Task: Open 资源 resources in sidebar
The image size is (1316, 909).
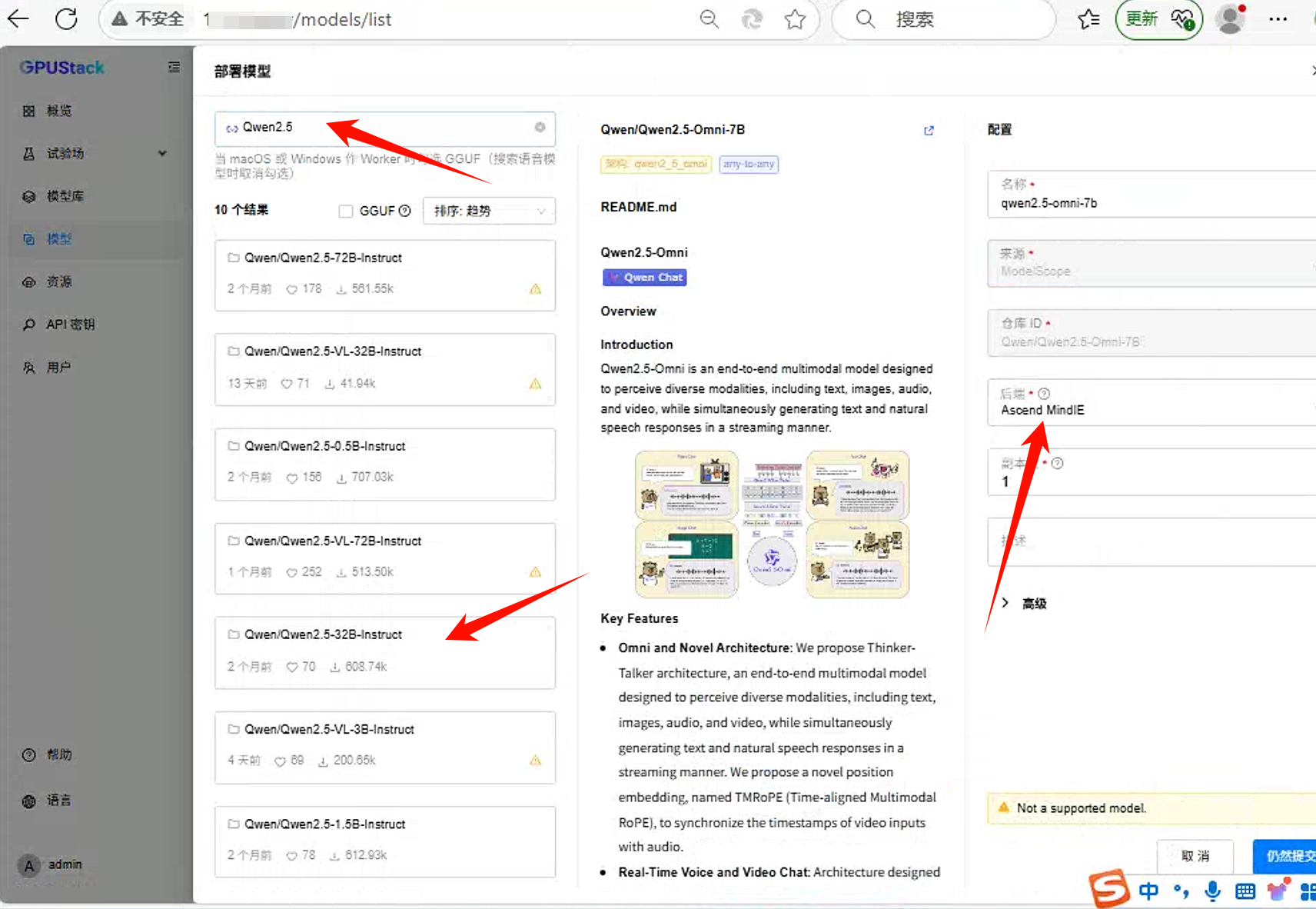Action: [96, 281]
